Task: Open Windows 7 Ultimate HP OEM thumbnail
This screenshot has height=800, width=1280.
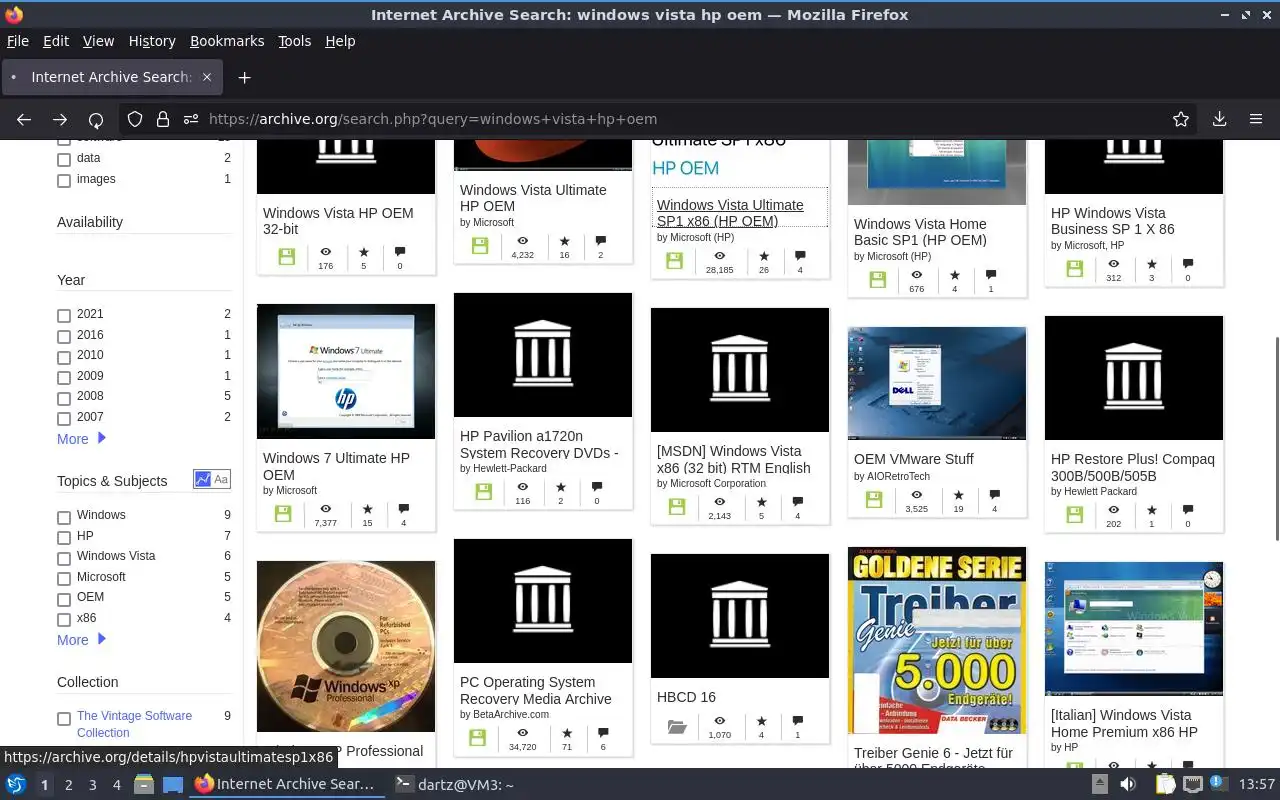Action: coord(346,371)
